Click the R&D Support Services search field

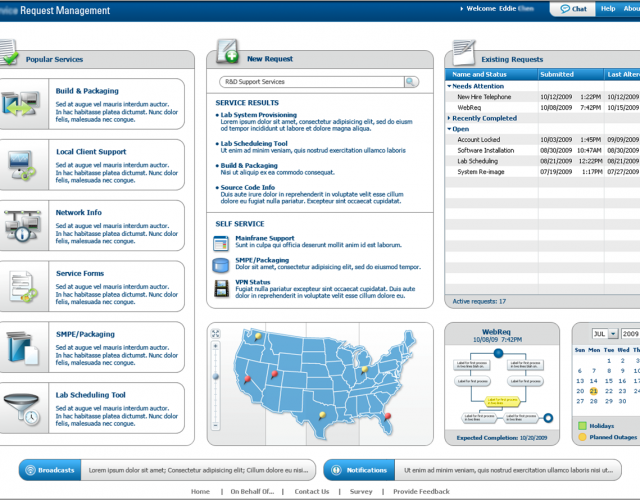point(312,82)
